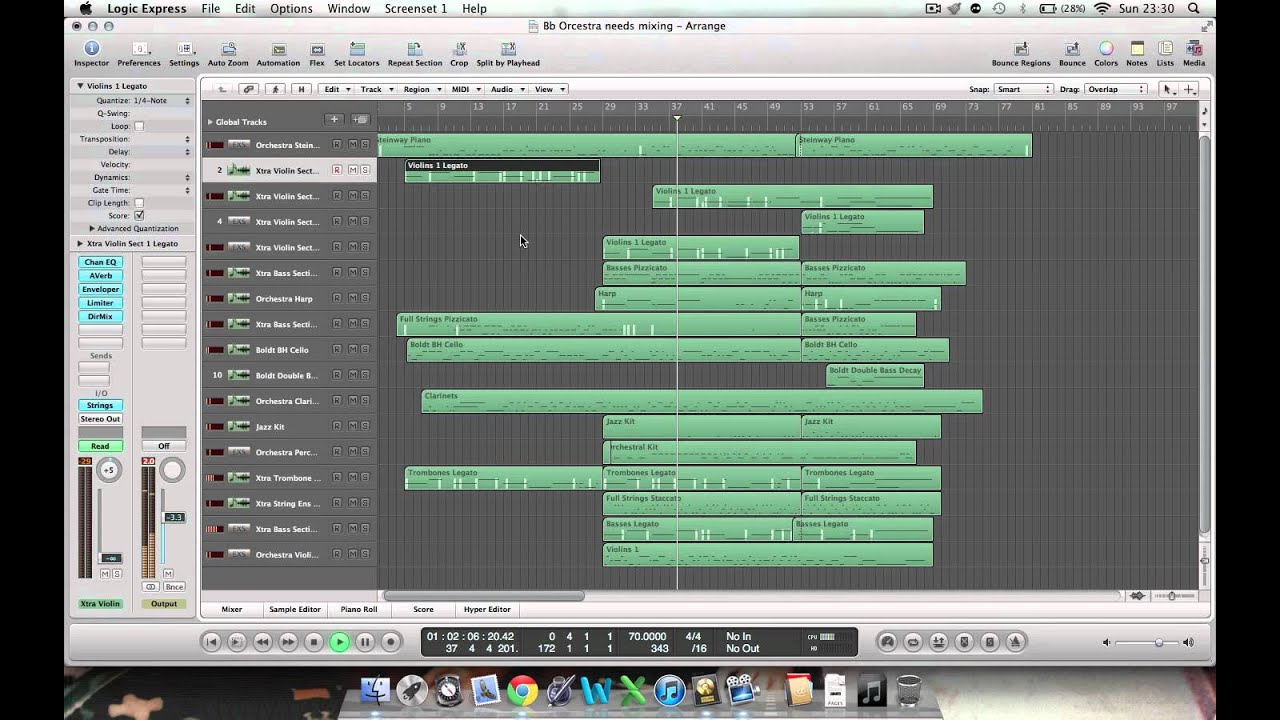Click the horizontal scrollbar of the Arrange area
This screenshot has height=720, width=1280.
point(484,596)
